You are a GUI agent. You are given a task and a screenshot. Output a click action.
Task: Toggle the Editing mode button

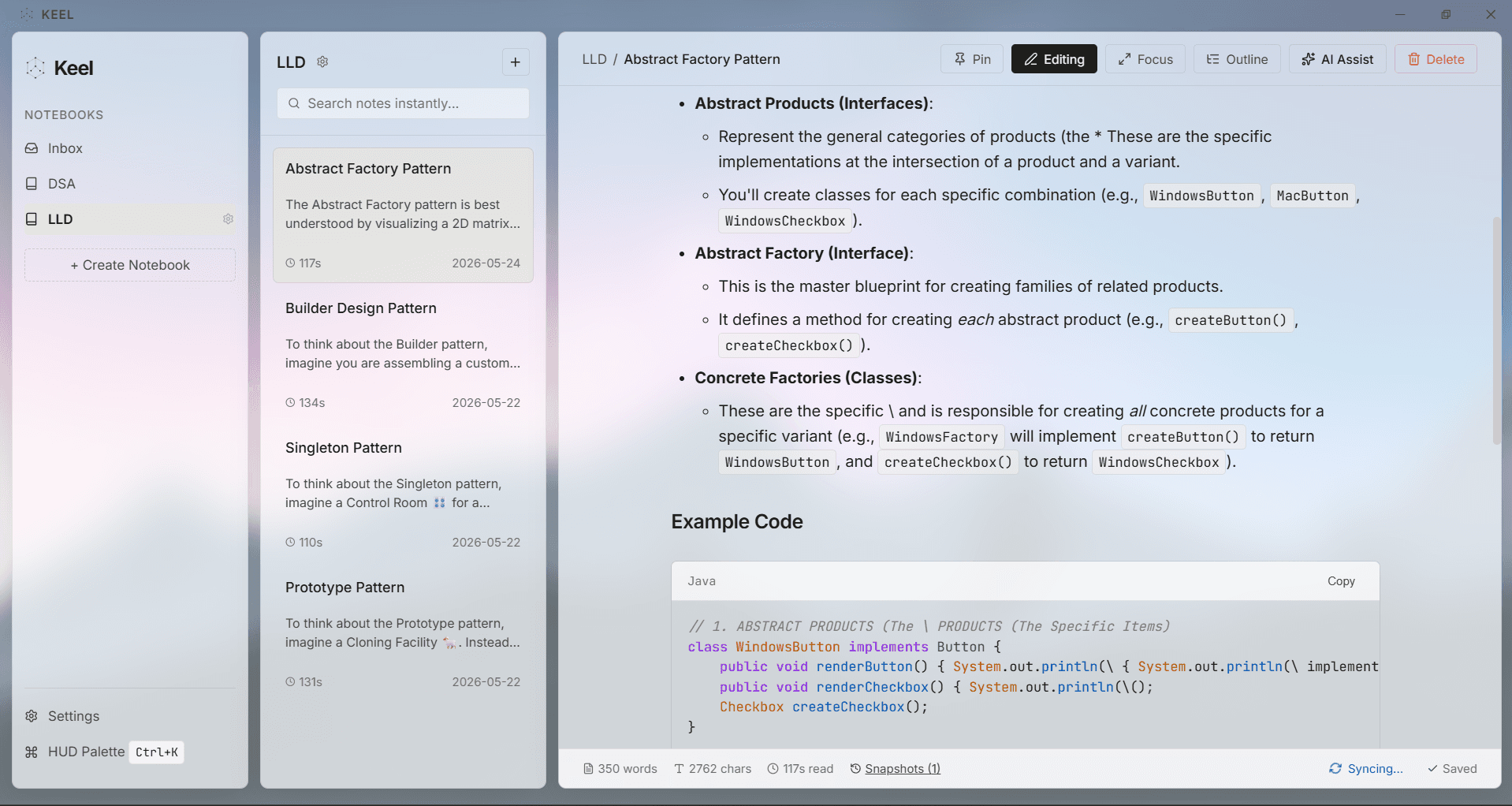(1054, 59)
